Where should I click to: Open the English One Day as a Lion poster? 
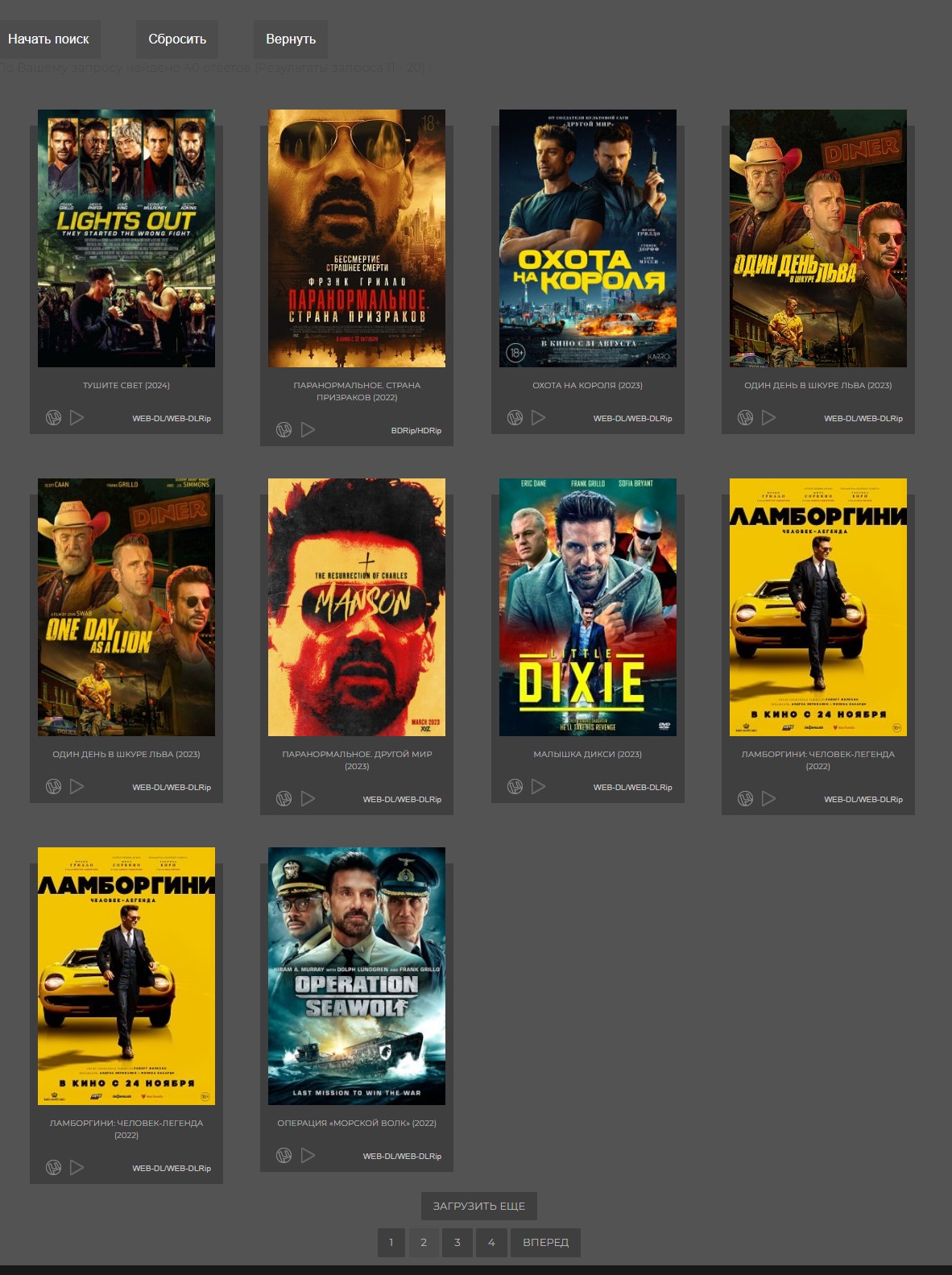[126, 607]
